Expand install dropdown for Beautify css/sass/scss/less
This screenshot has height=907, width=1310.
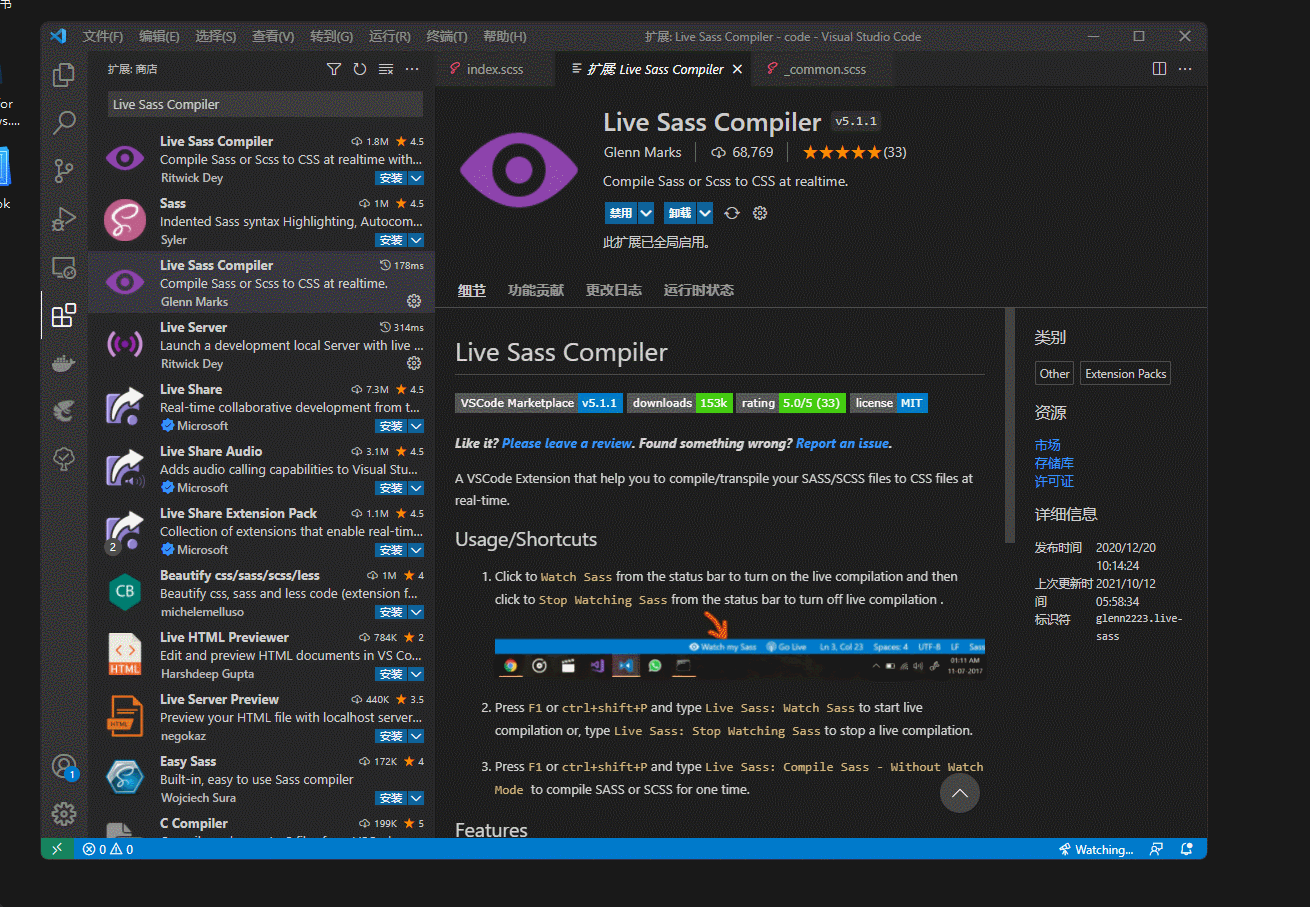416,612
